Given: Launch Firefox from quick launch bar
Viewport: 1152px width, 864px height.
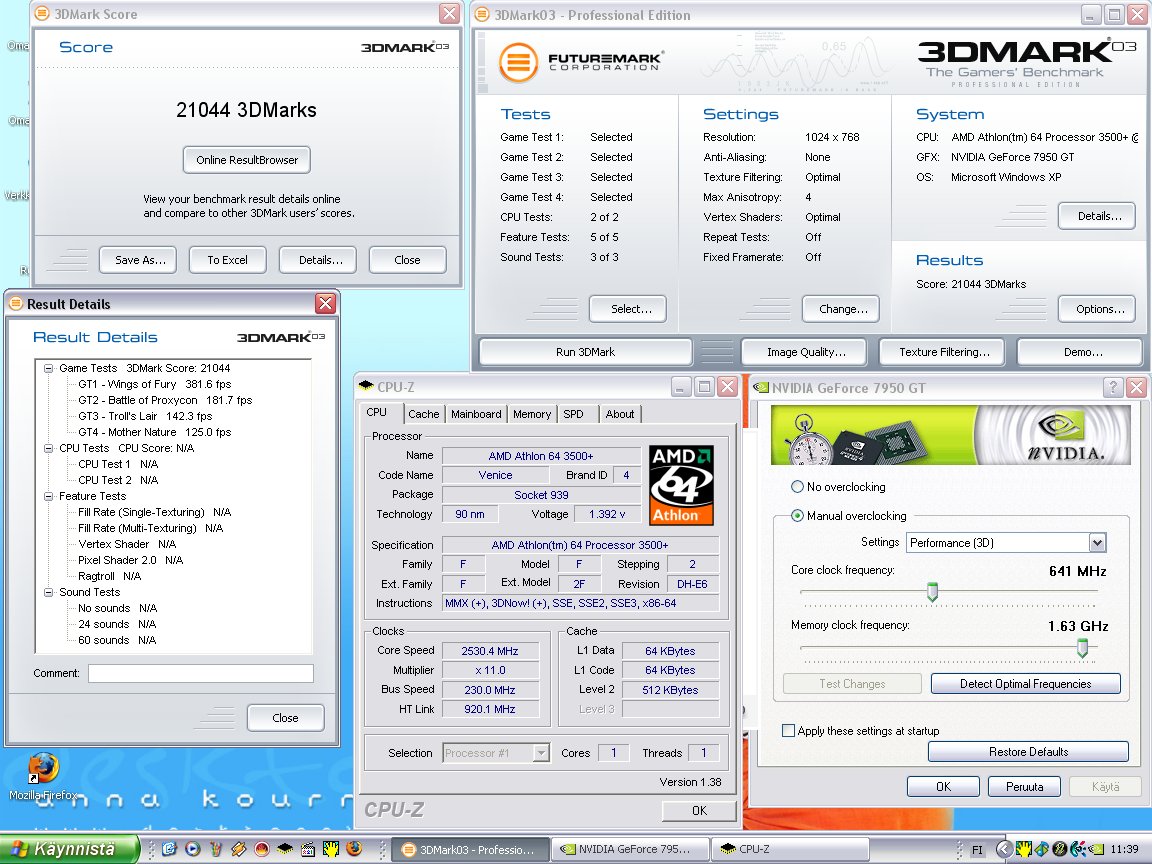Looking at the screenshot, I should [x=354, y=849].
